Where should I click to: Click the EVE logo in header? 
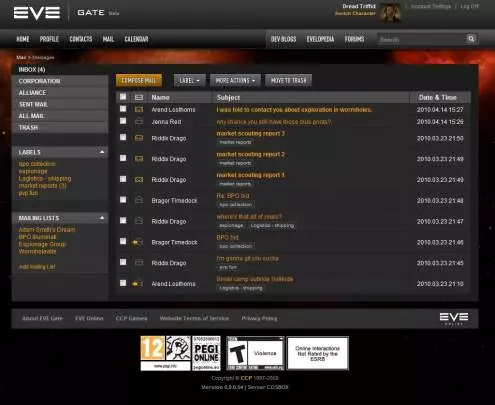37,13
